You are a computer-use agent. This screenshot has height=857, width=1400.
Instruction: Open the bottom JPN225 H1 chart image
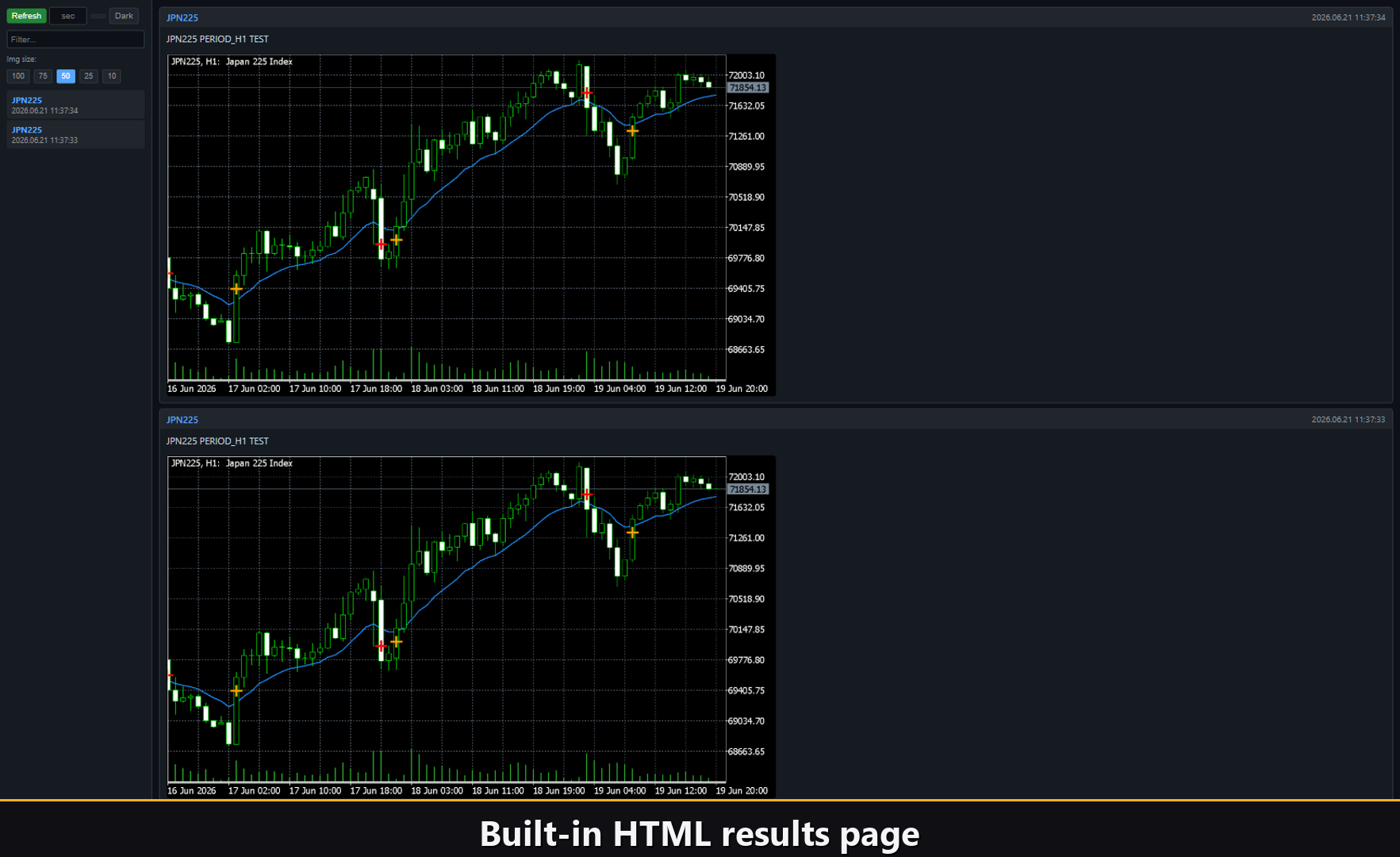tap(471, 627)
